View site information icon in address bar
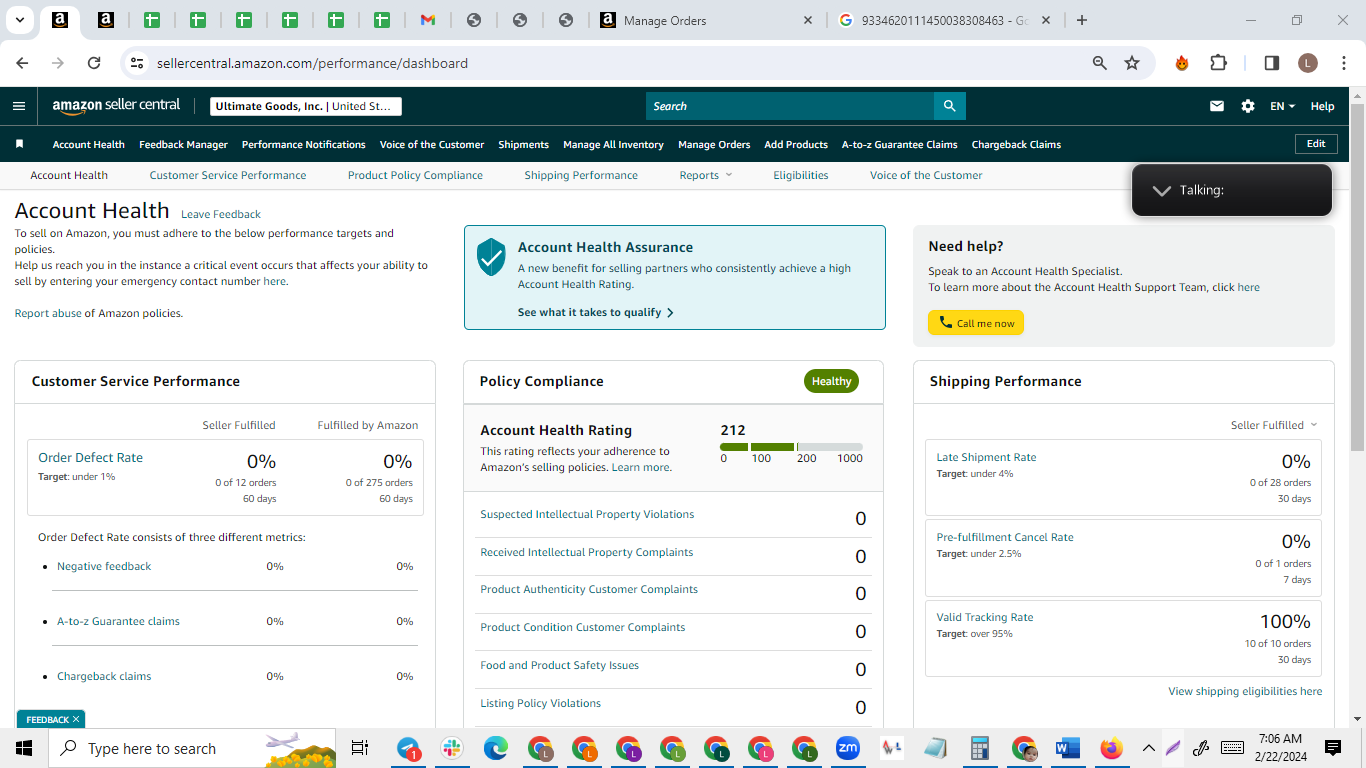 click(x=138, y=63)
